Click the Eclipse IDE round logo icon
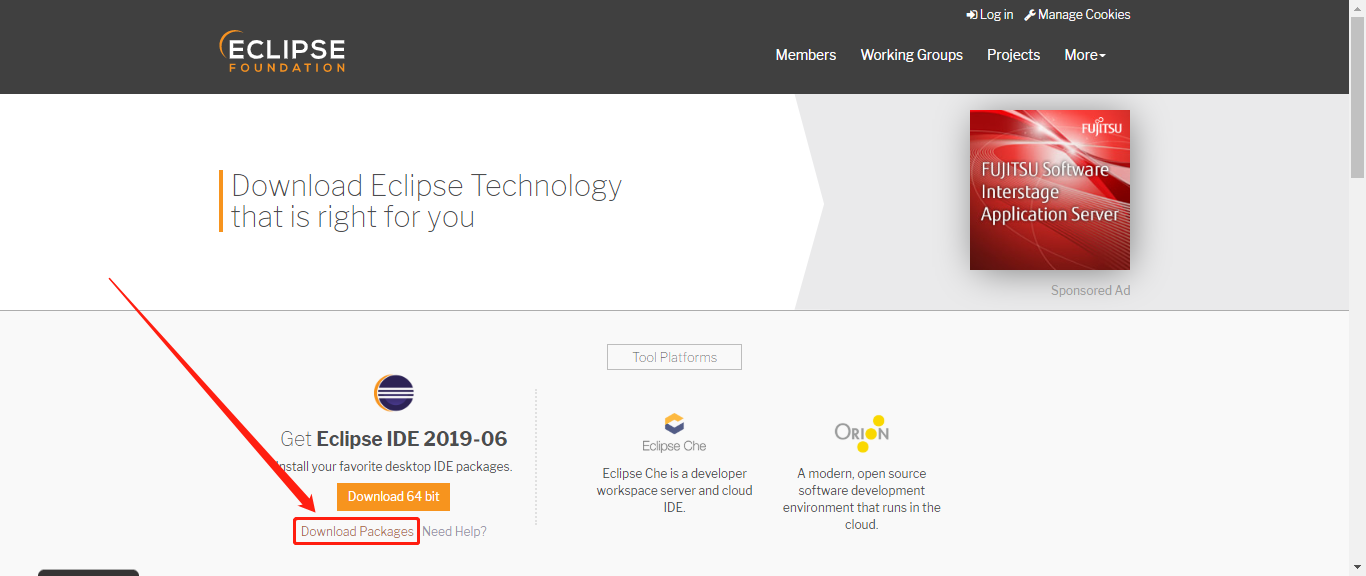Screen dimensions: 1366x576 (x=394, y=393)
